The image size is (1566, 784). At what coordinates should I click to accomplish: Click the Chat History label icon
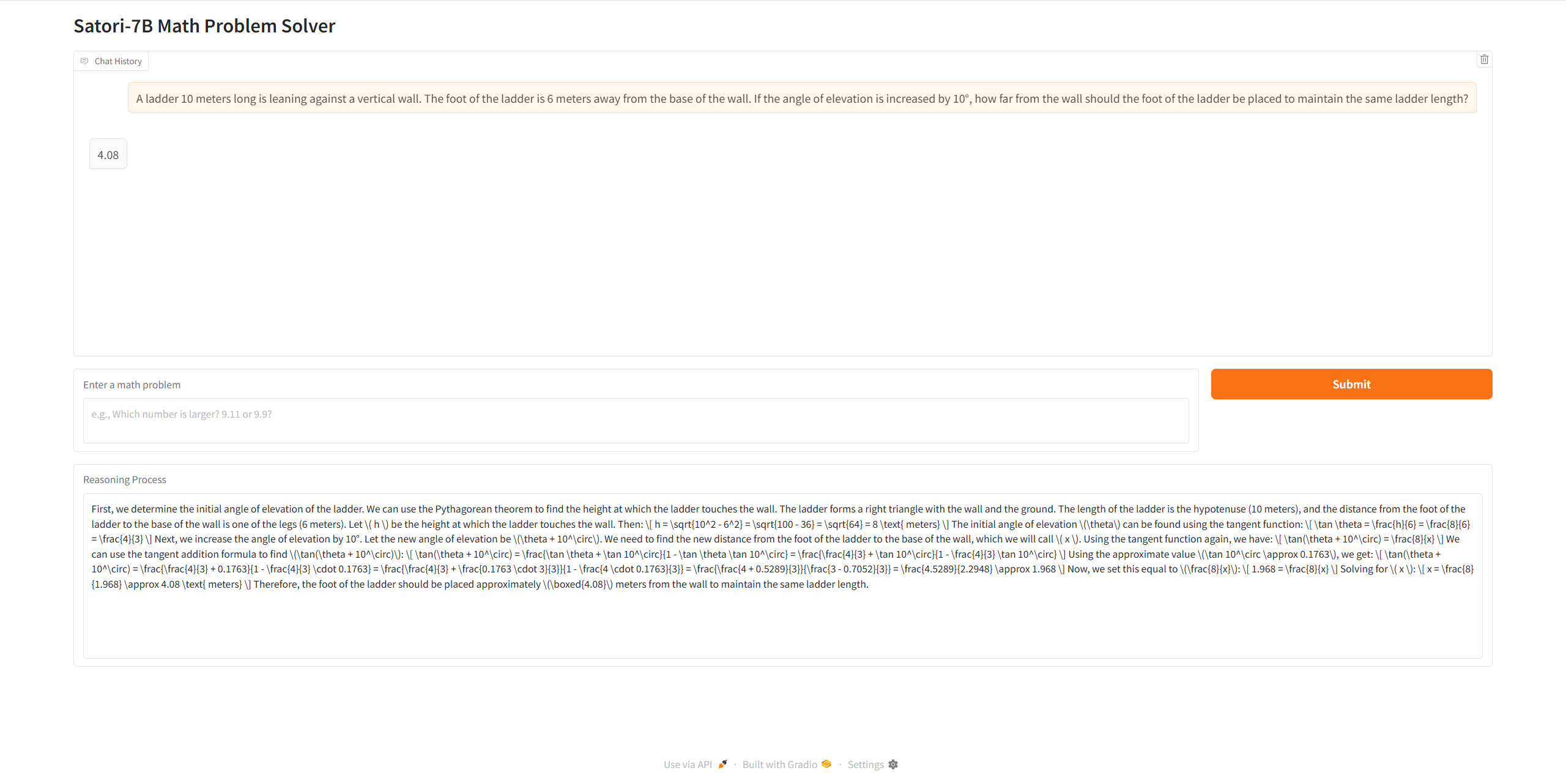click(x=84, y=61)
